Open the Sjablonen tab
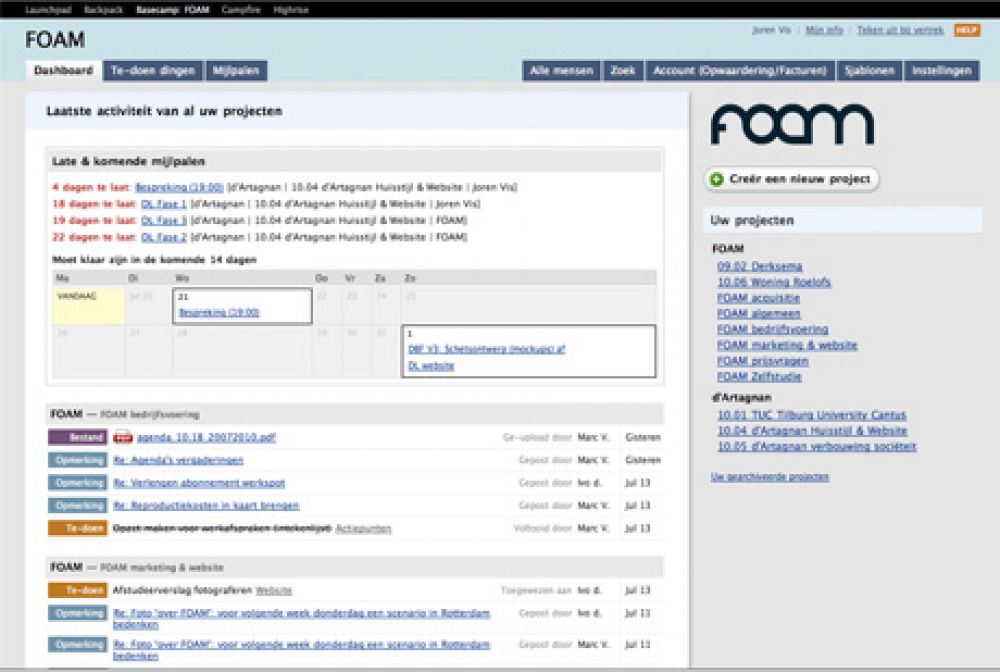Screen dimensions: 1000x672 point(869,70)
